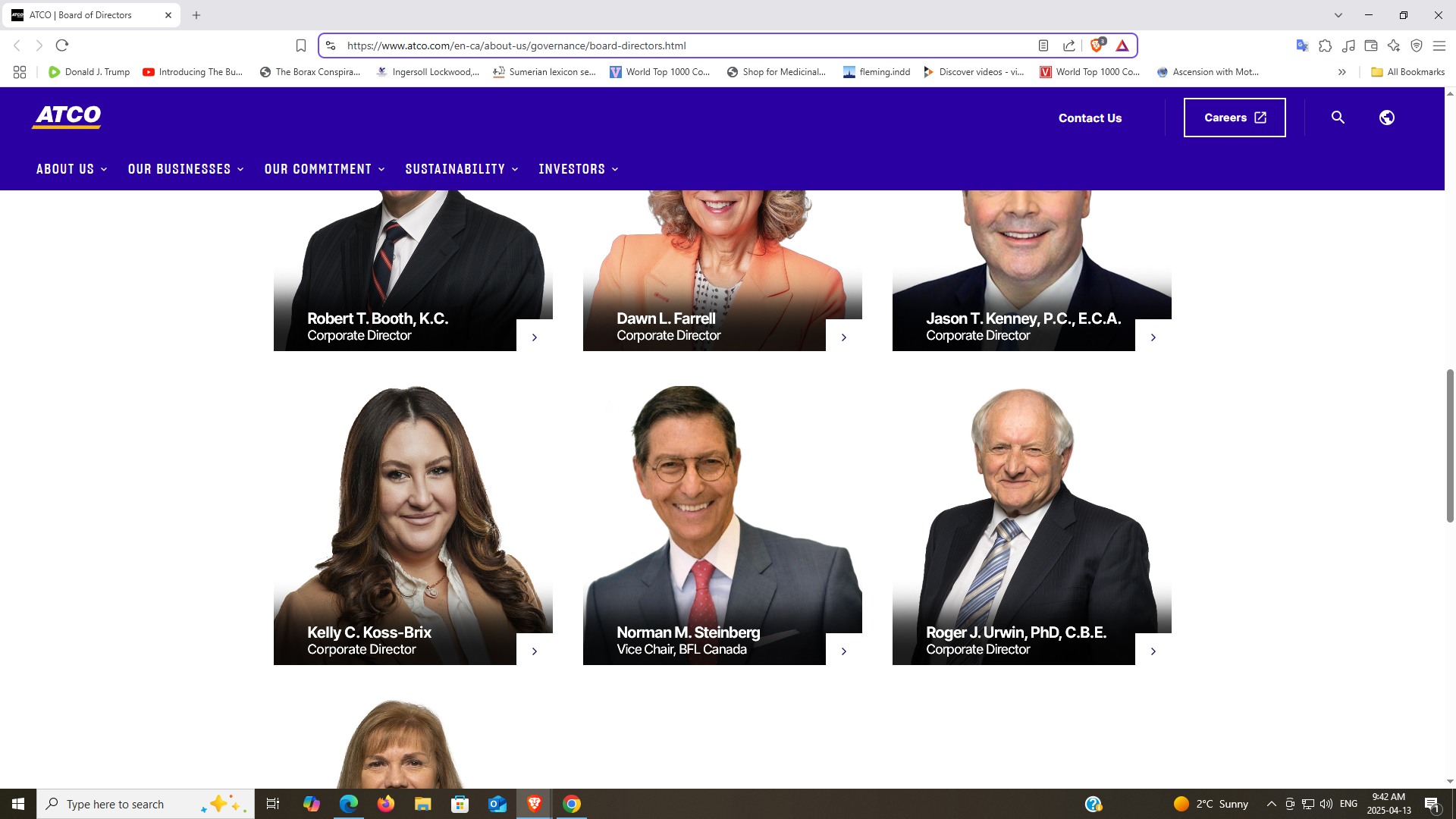
Task: Open the translate extension icon
Action: [1302, 45]
